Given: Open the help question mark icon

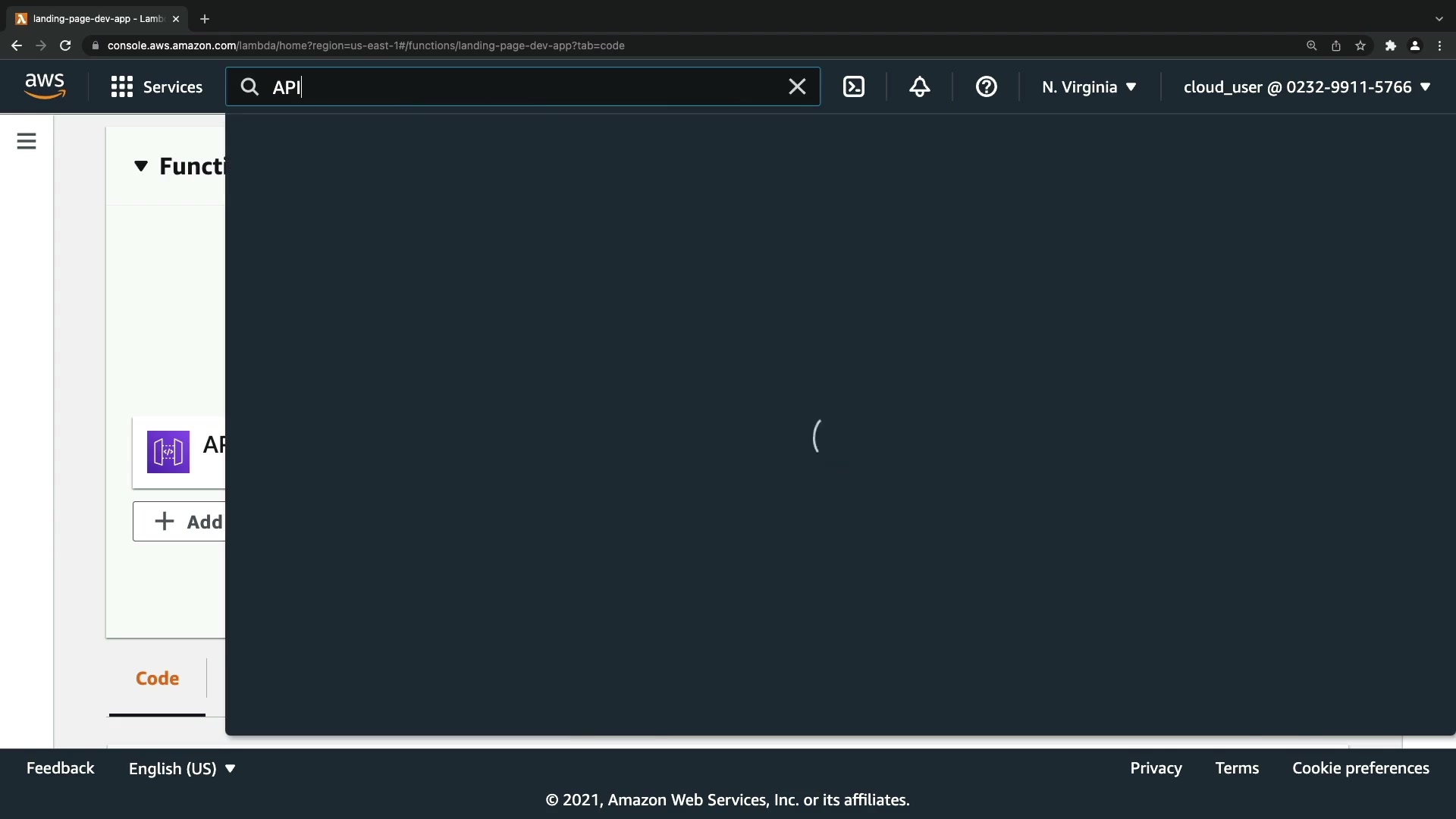Looking at the screenshot, I should point(986,87).
